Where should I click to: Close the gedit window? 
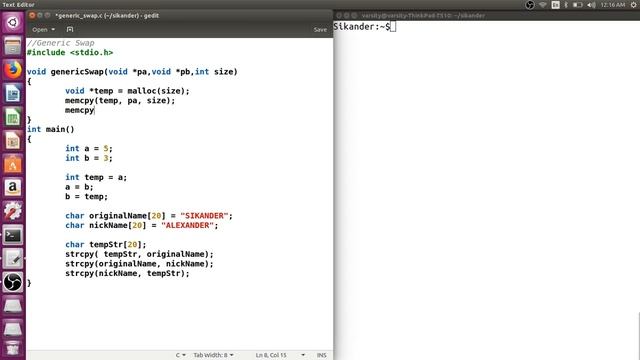coord(32,15)
